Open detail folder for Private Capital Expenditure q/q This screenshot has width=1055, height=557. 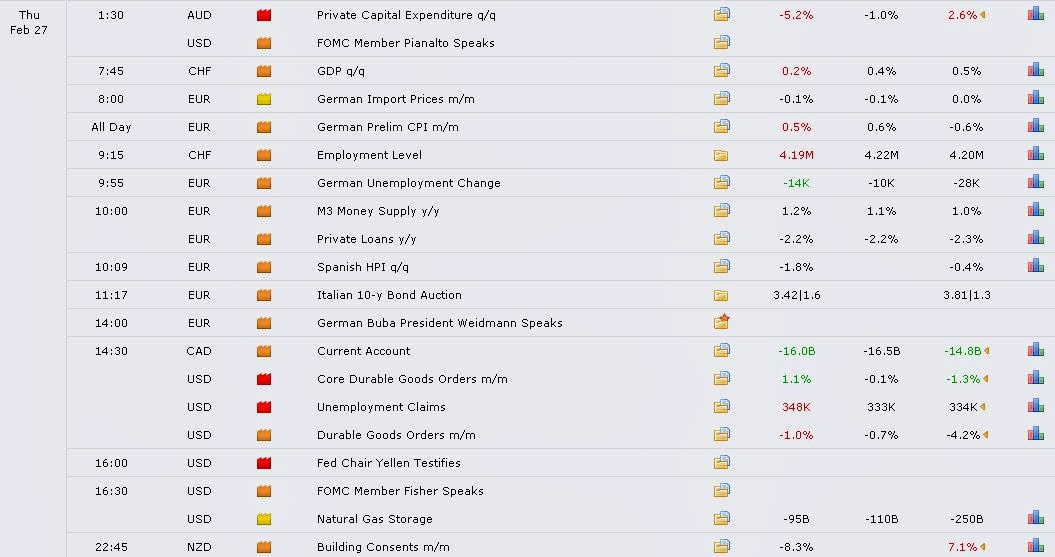[x=722, y=15]
